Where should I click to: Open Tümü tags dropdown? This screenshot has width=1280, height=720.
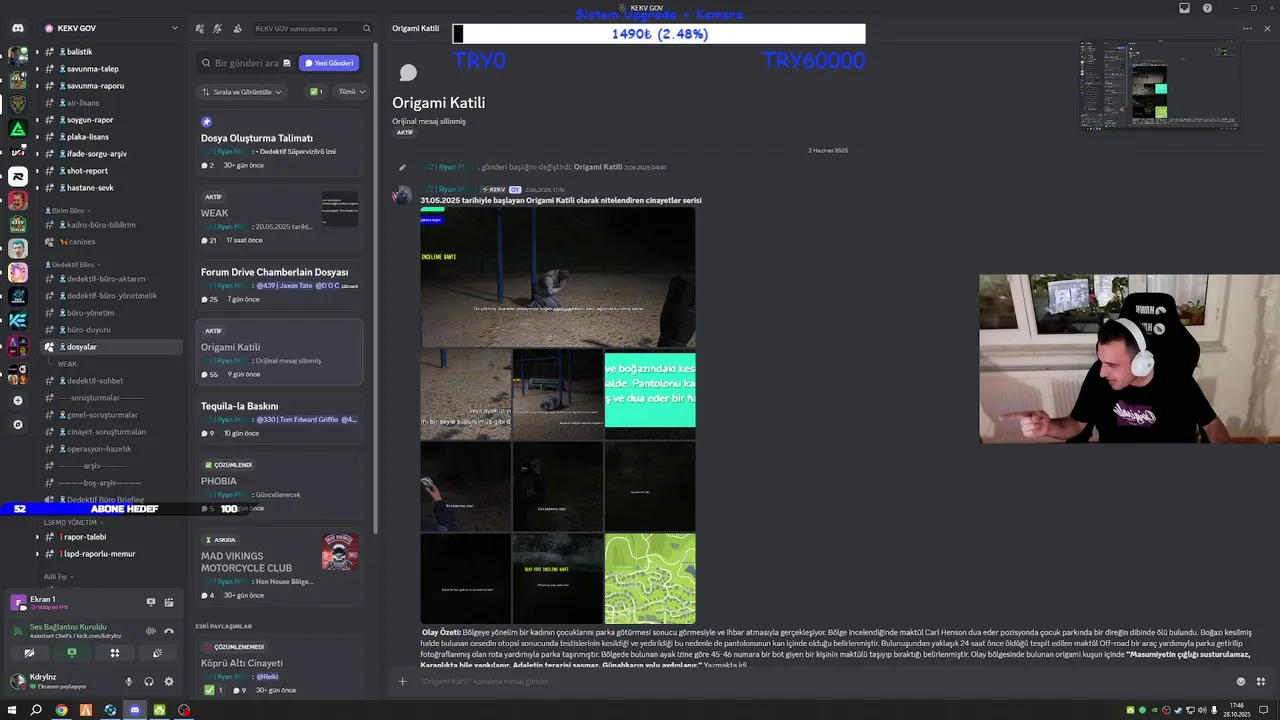(351, 91)
